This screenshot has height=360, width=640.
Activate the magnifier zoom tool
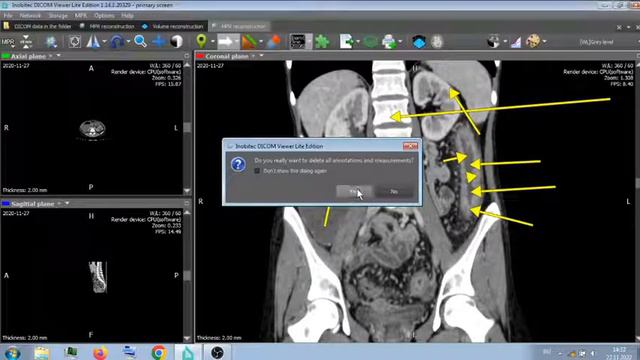[140, 41]
